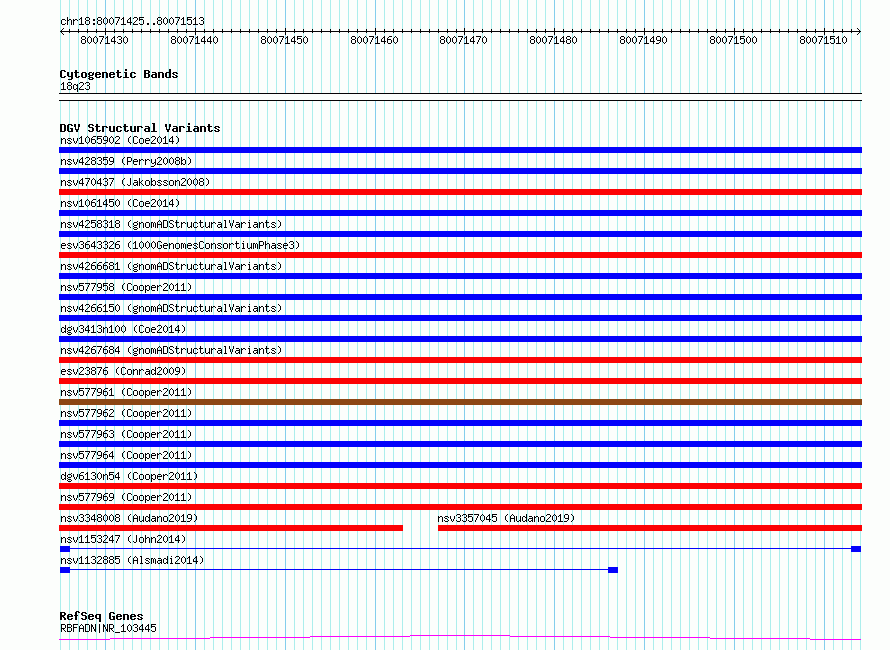This screenshot has height=650, width=890.
Task: Click the Cytogenetic Bands track title
Action: pyautogui.click(x=119, y=74)
